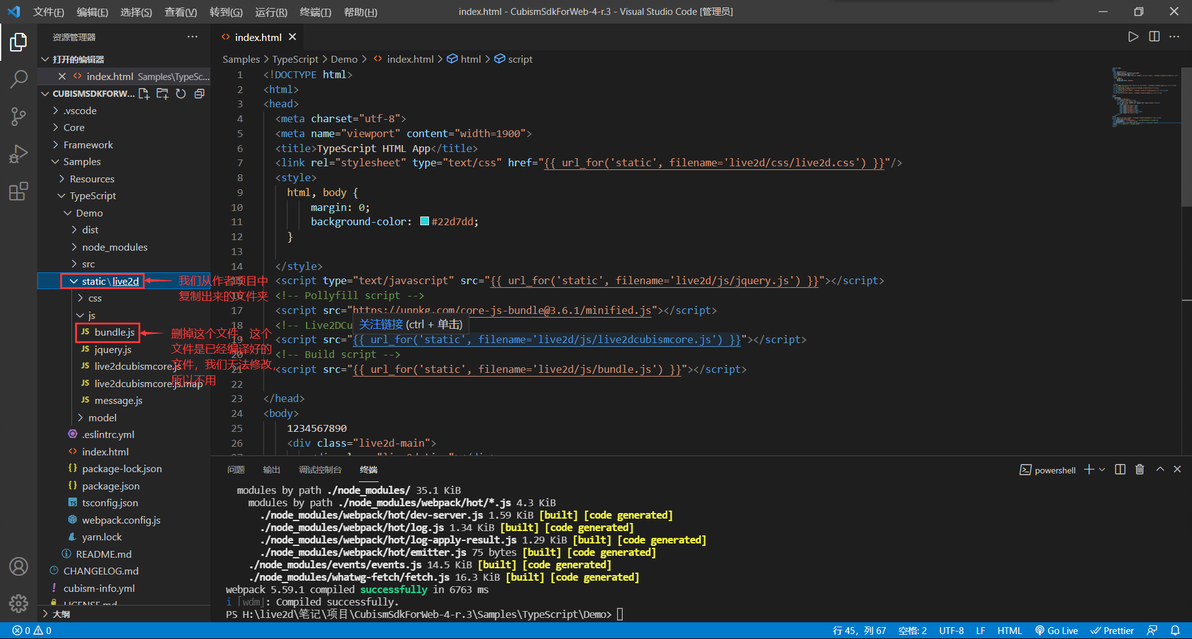This screenshot has height=639, width=1192.
Task: Expand the outline section at bottom
Action: (124, 614)
